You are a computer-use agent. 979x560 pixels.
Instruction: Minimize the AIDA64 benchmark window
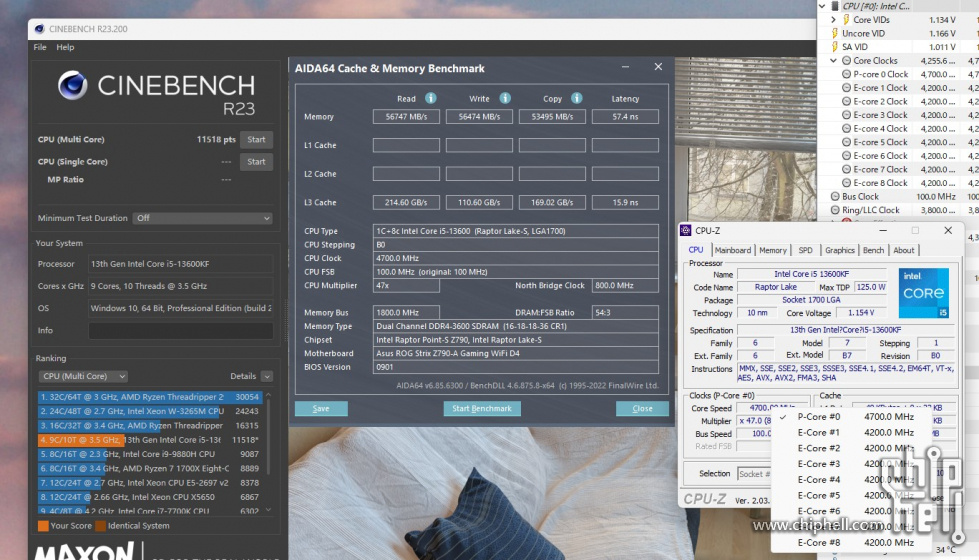click(625, 67)
